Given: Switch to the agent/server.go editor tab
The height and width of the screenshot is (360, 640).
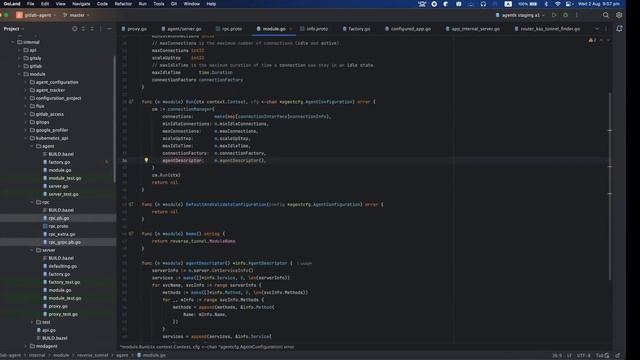Looking at the screenshot, I should [181, 29].
